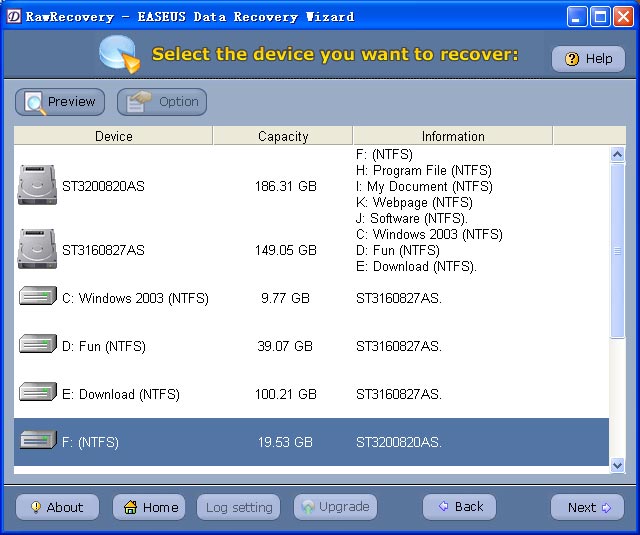Click the disk recovery logo in header

pos(120,55)
